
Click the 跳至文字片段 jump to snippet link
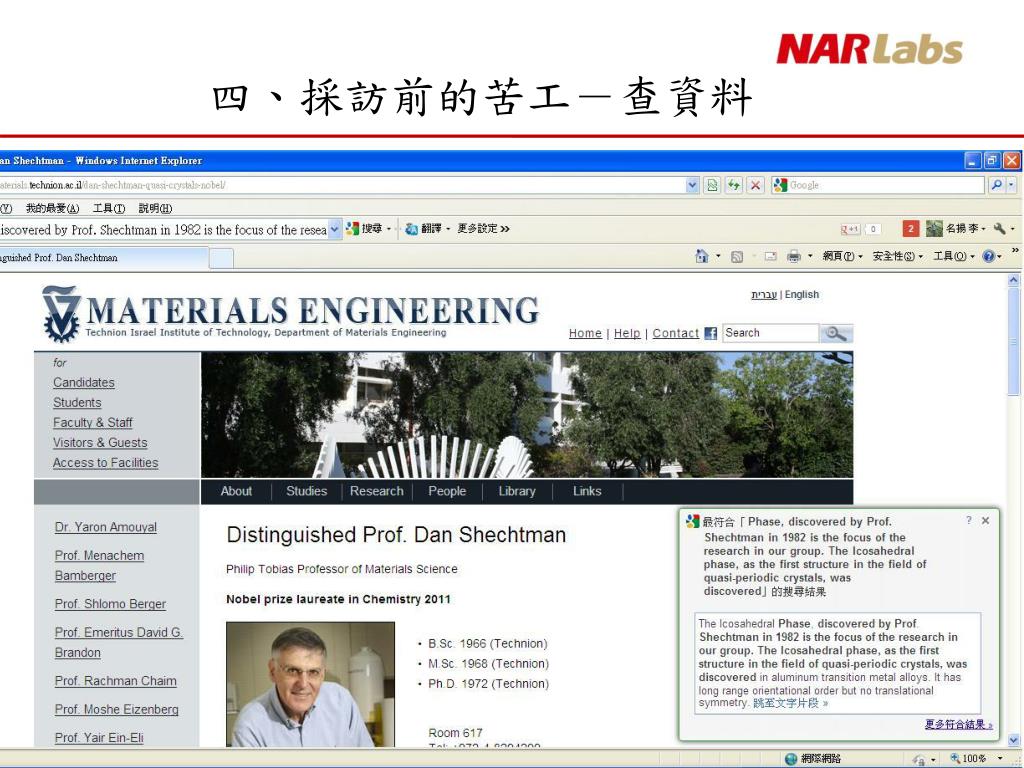click(x=790, y=703)
